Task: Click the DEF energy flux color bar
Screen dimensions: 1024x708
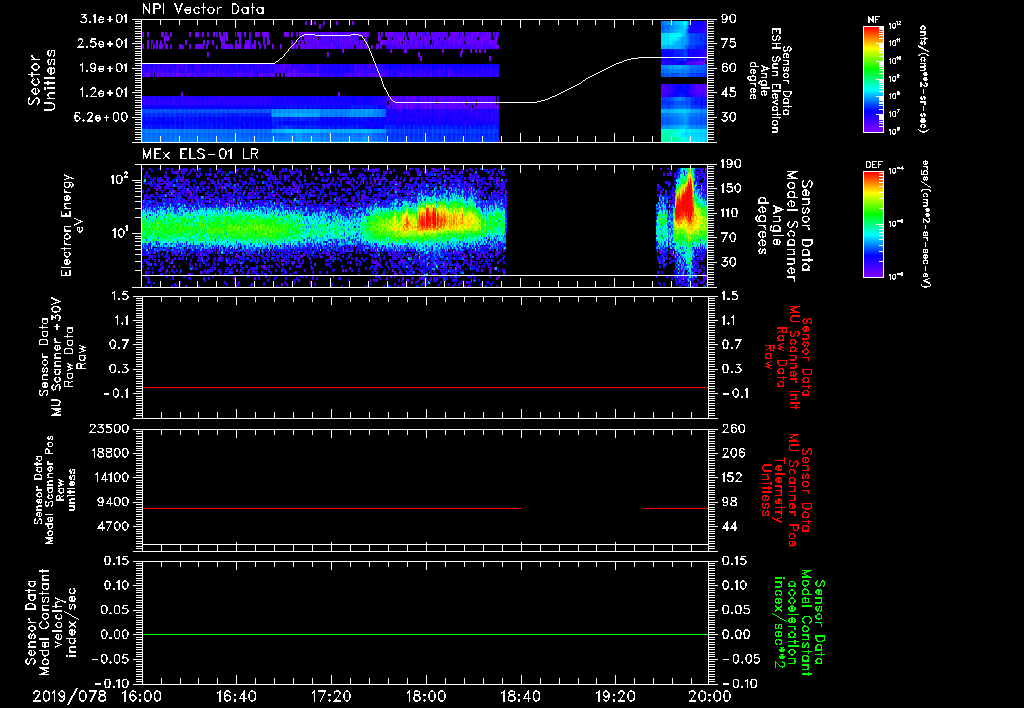Action: [874, 223]
